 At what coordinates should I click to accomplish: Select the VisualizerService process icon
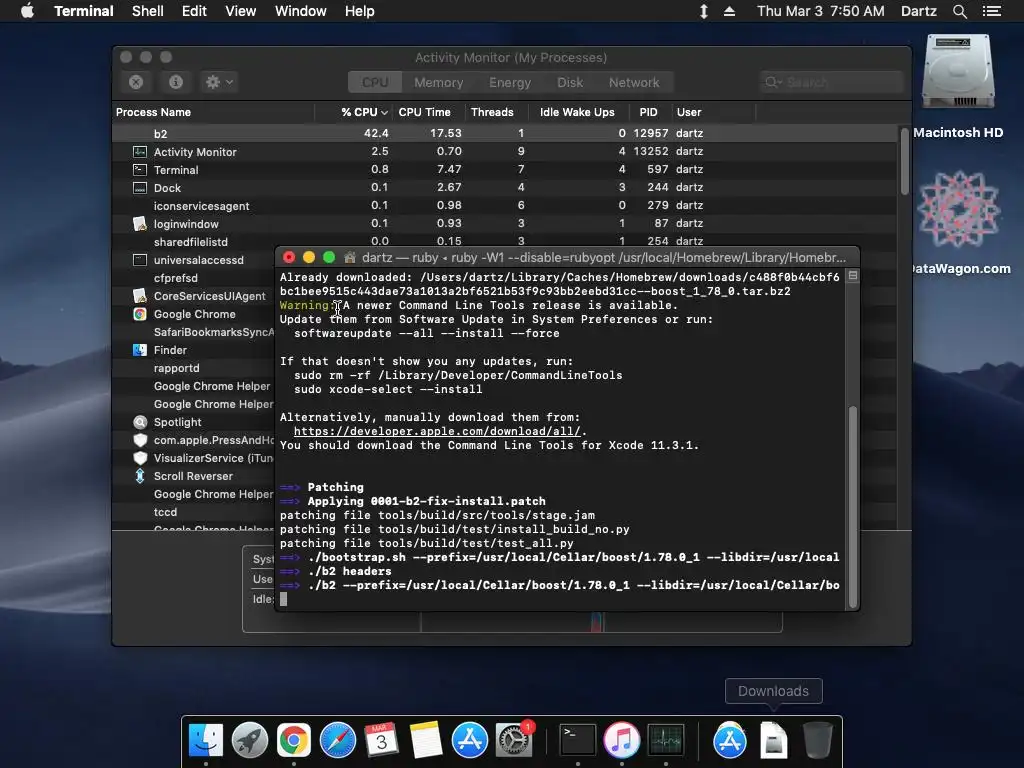[x=140, y=458]
